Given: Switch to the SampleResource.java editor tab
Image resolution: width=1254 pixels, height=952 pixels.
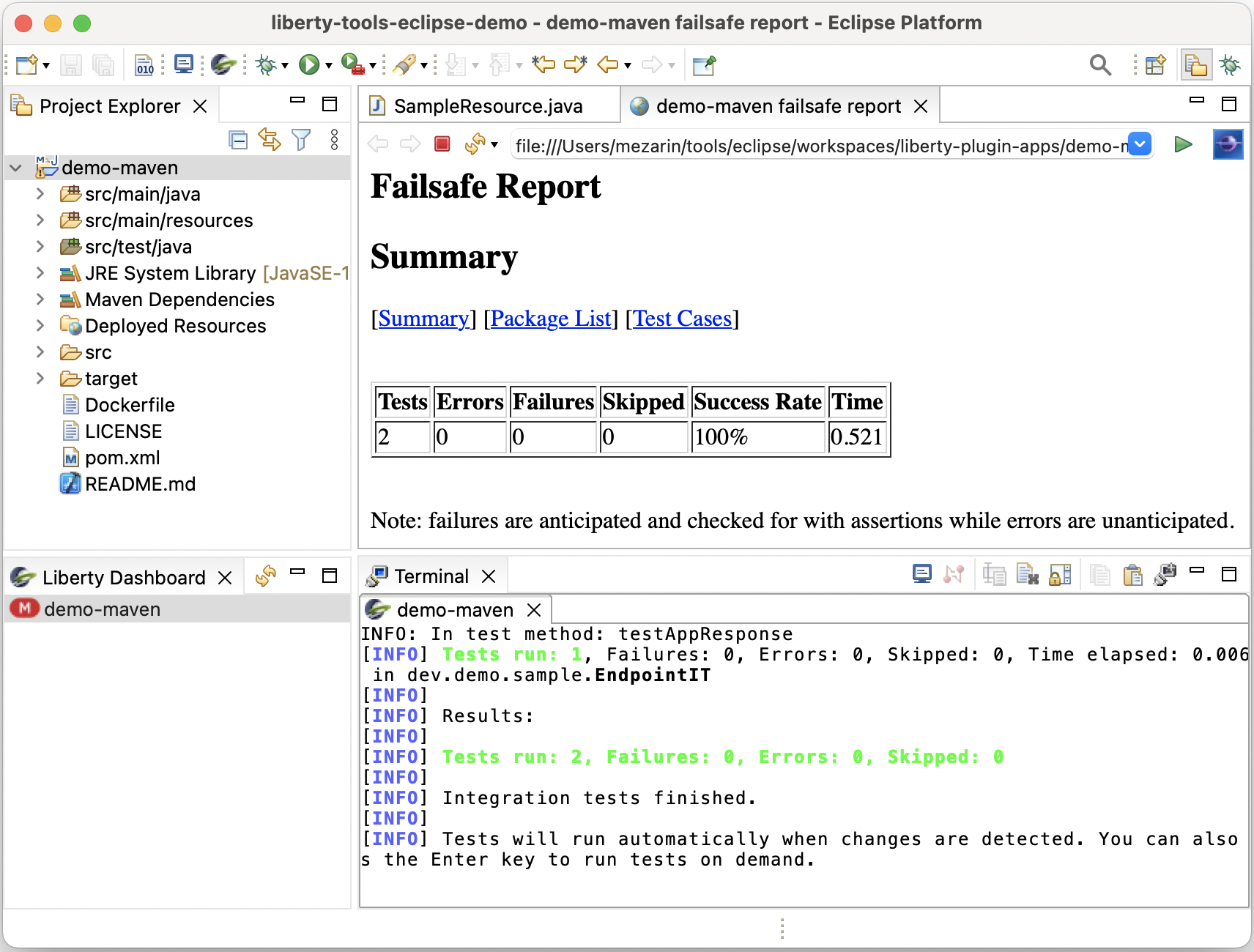Looking at the screenshot, I should pyautogui.click(x=488, y=106).
